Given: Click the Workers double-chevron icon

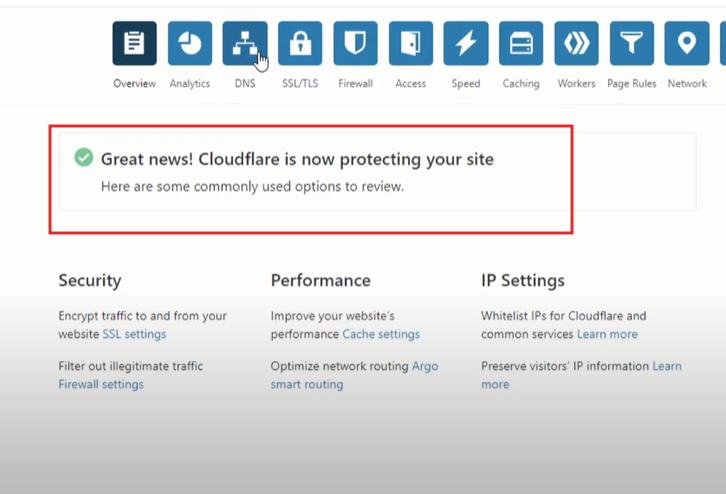Looking at the screenshot, I should (x=576, y=44).
